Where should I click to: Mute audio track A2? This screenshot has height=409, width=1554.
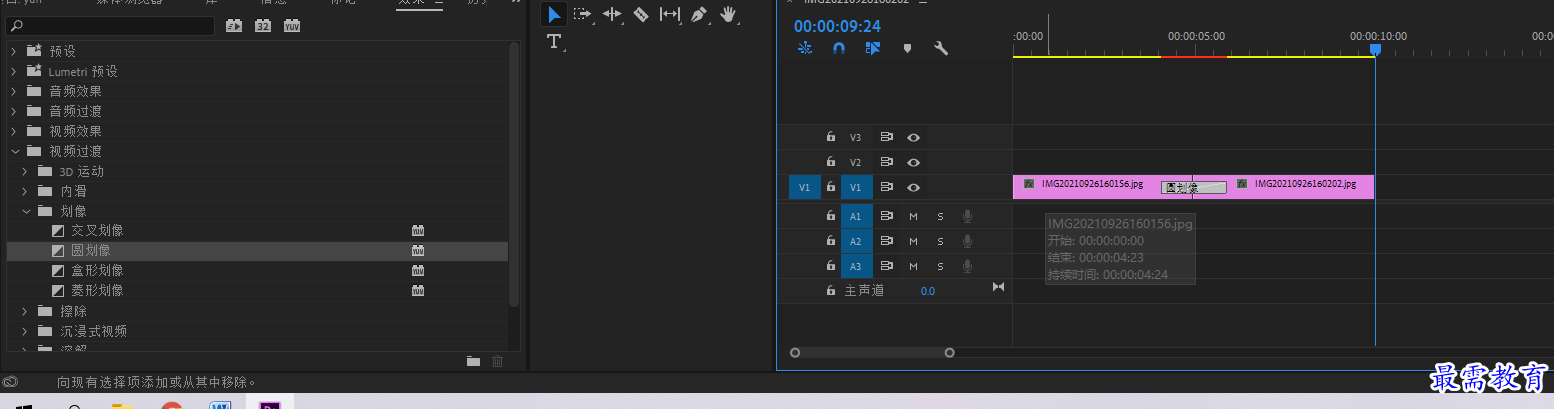coord(913,241)
